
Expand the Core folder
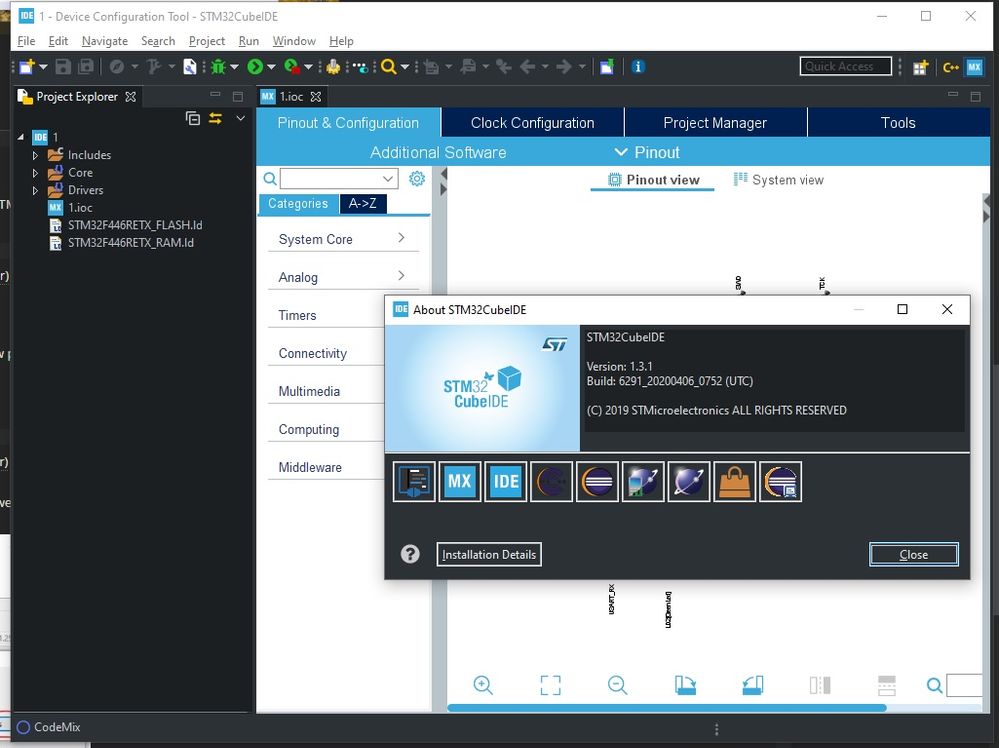pyautogui.click(x=35, y=173)
